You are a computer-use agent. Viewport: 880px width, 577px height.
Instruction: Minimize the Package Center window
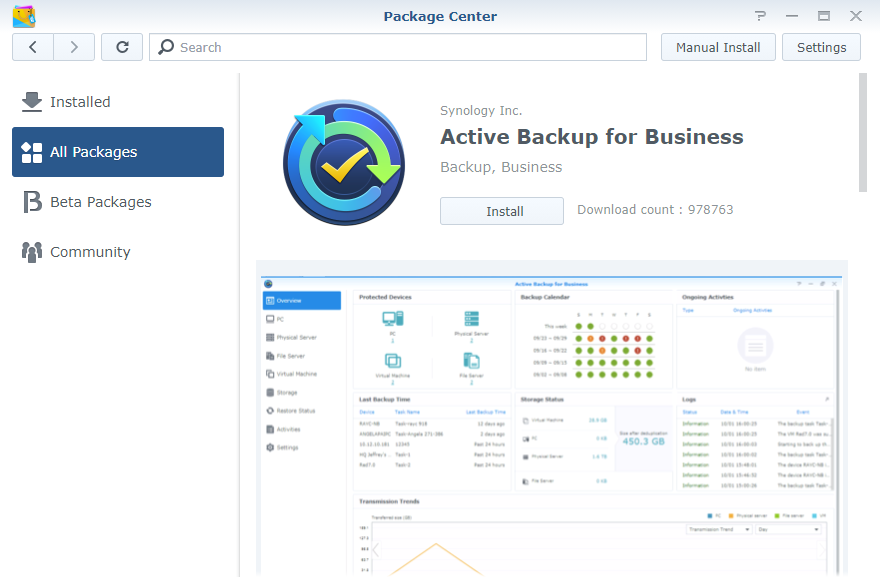pos(792,16)
